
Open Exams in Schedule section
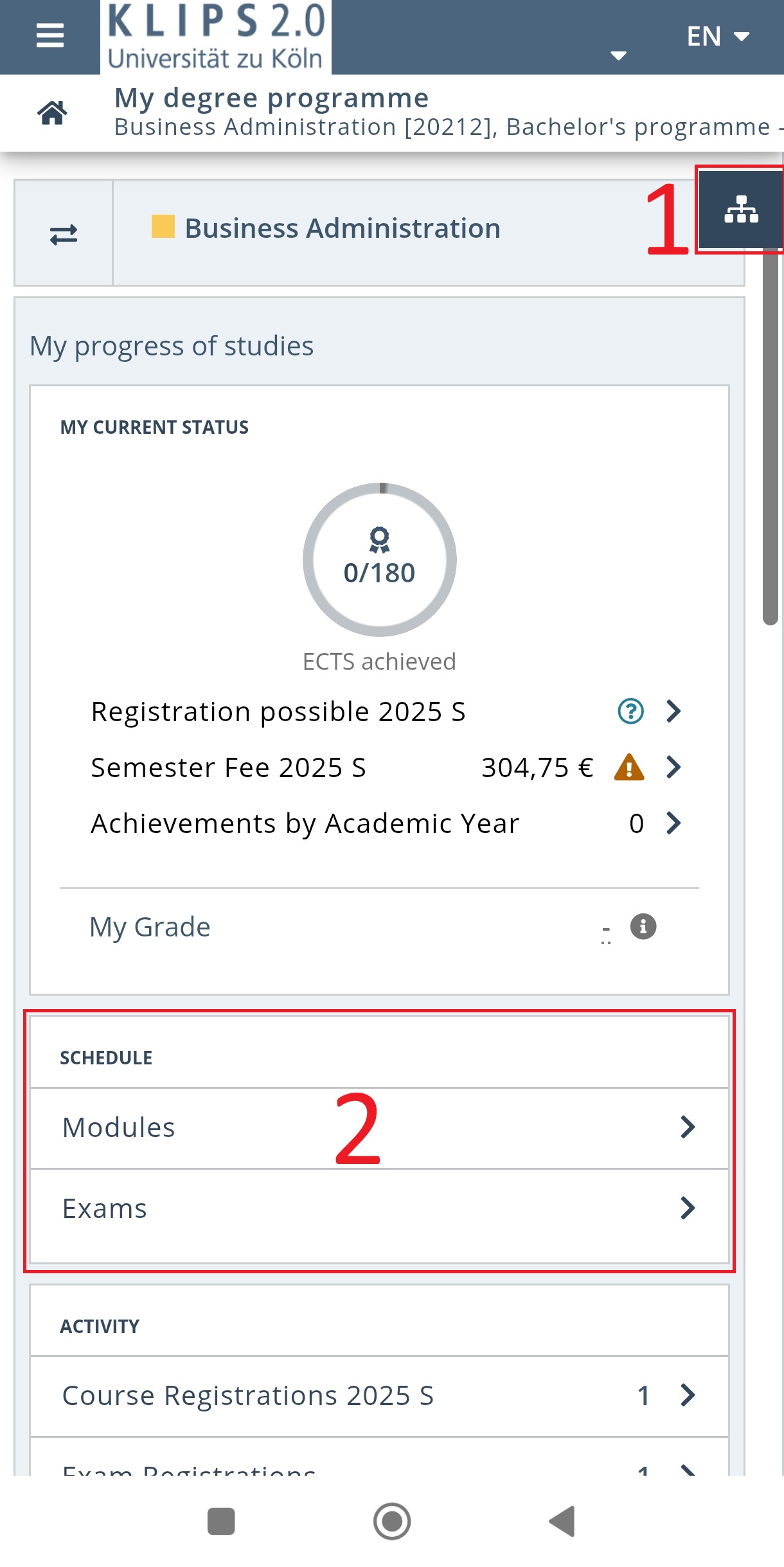[x=379, y=1208]
